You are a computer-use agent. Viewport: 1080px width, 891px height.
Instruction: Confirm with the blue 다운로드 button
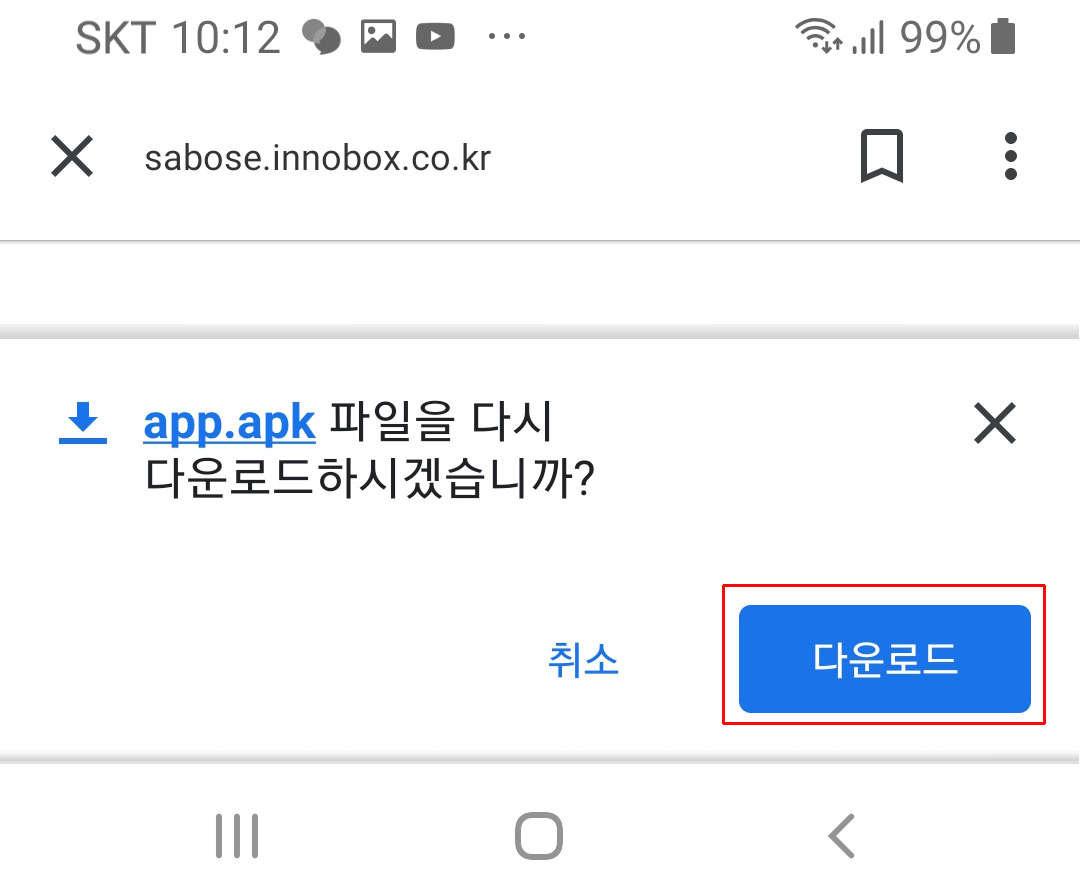pyautogui.click(x=884, y=658)
